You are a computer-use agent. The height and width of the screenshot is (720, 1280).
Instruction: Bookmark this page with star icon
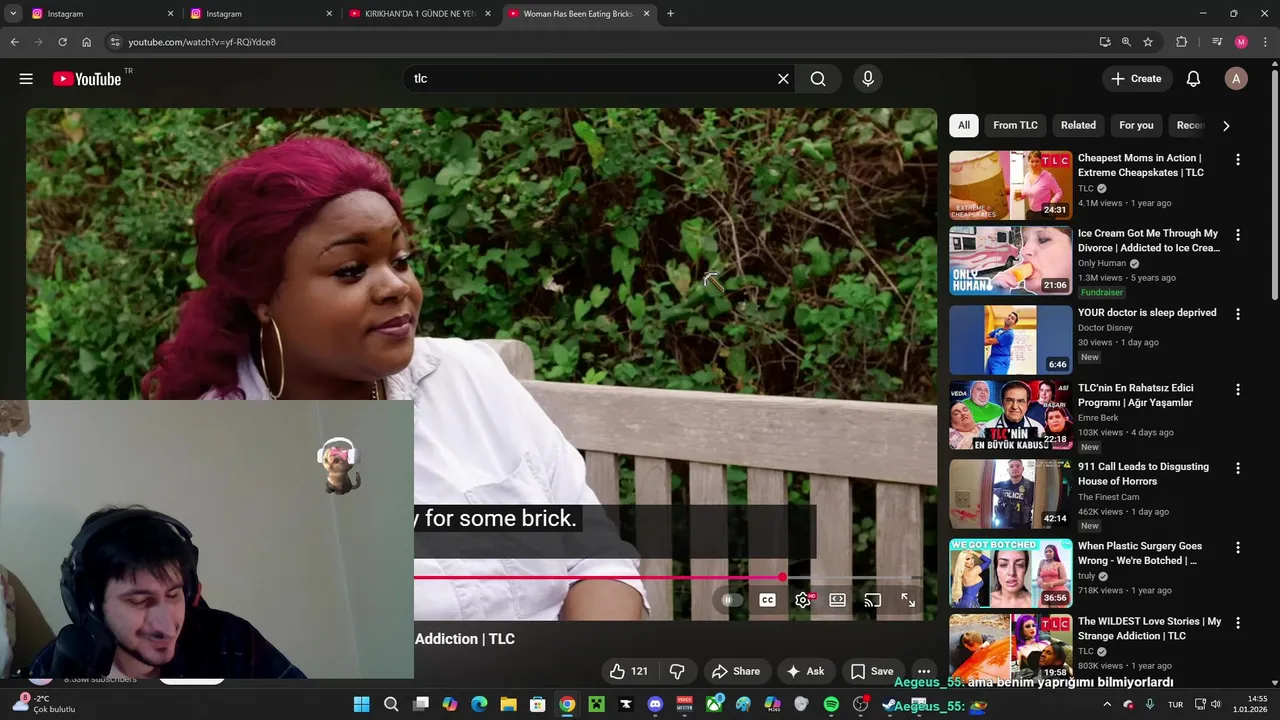1148,42
